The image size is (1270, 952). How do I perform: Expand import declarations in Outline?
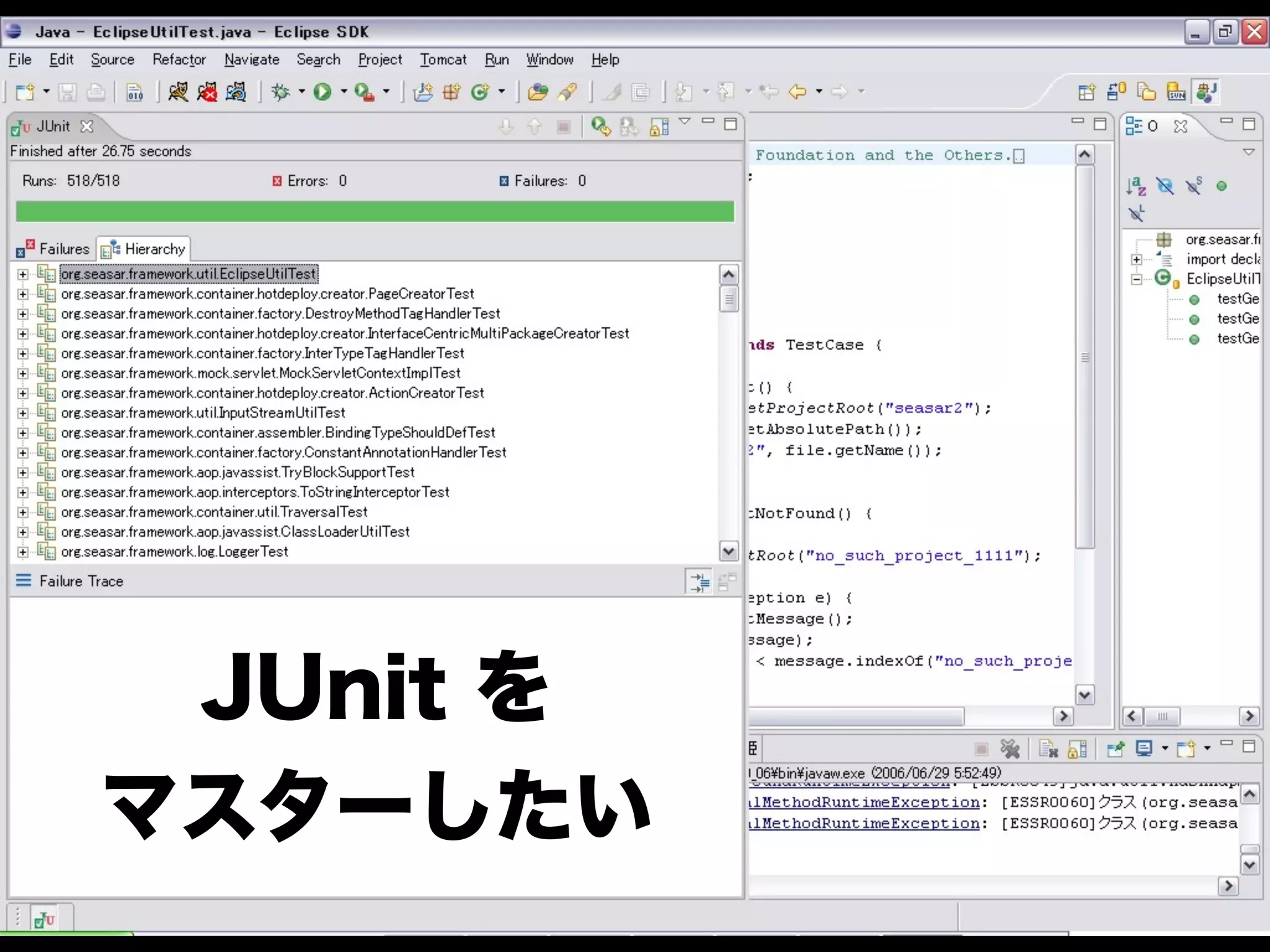(x=1137, y=260)
